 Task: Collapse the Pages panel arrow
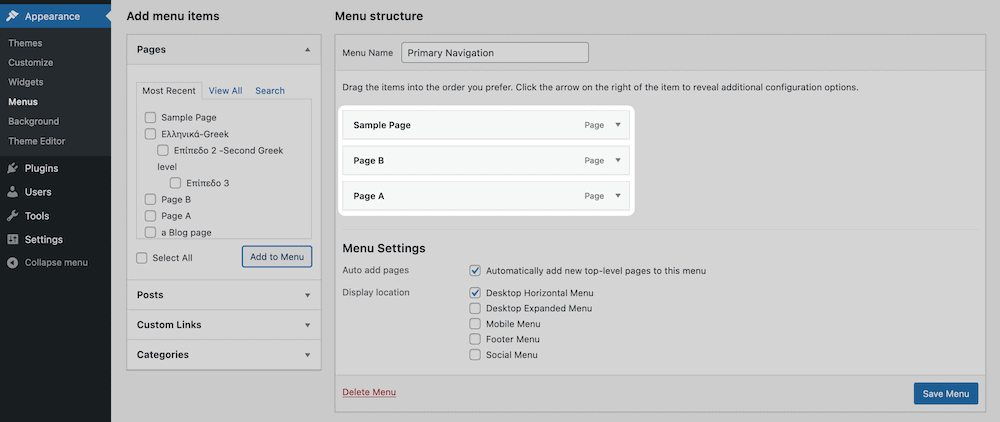307,49
